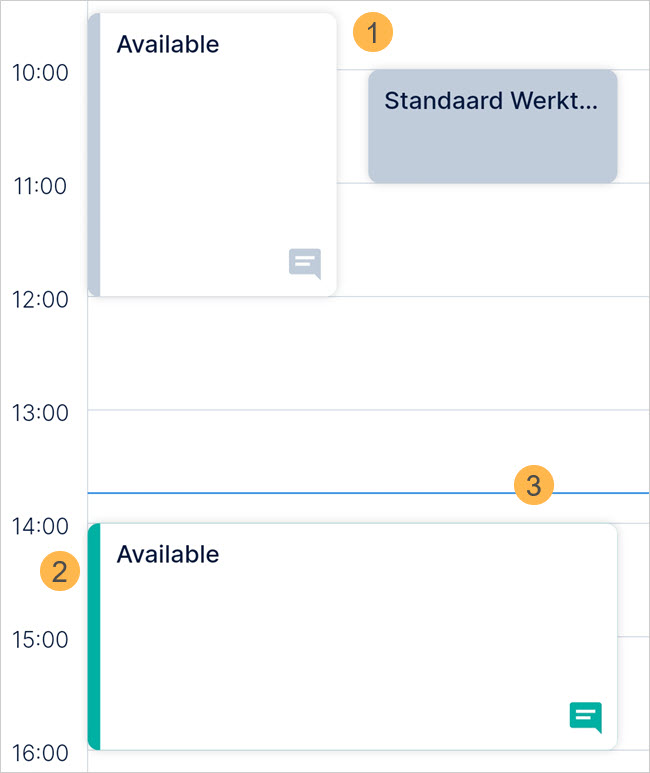Click the 16:00 time label
This screenshot has height=773, width=650.
tap(39, 752)
